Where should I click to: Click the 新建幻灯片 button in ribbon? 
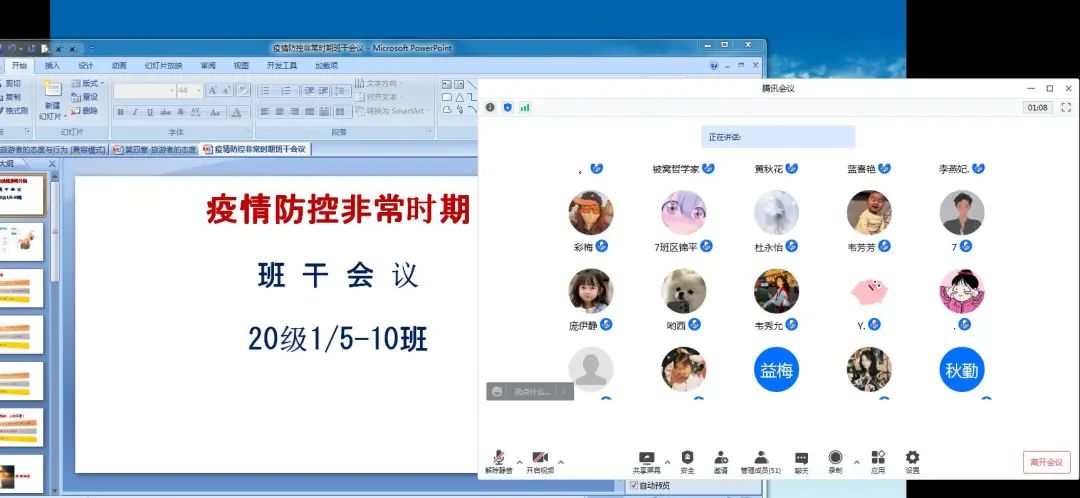coord(50,100)
